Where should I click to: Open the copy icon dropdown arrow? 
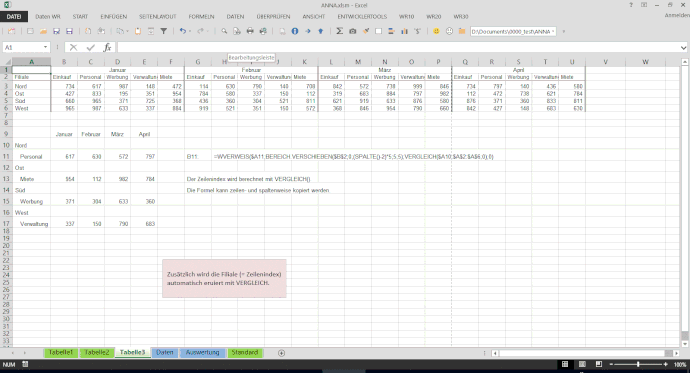(x=127, y=31)
